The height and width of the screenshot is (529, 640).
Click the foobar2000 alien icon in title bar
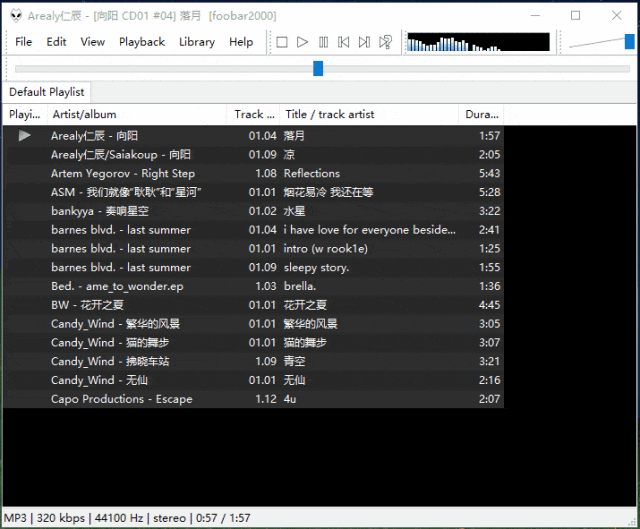[16, 16]
